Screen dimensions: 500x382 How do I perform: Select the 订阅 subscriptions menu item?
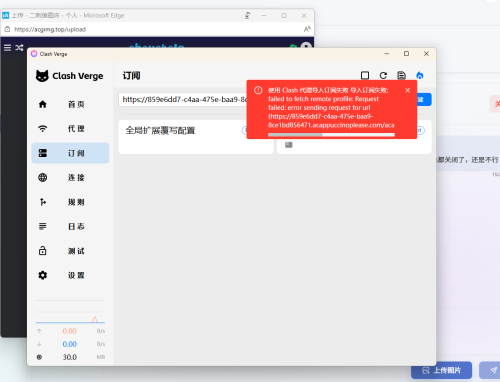pyautogui.click(x=70, y=153)
